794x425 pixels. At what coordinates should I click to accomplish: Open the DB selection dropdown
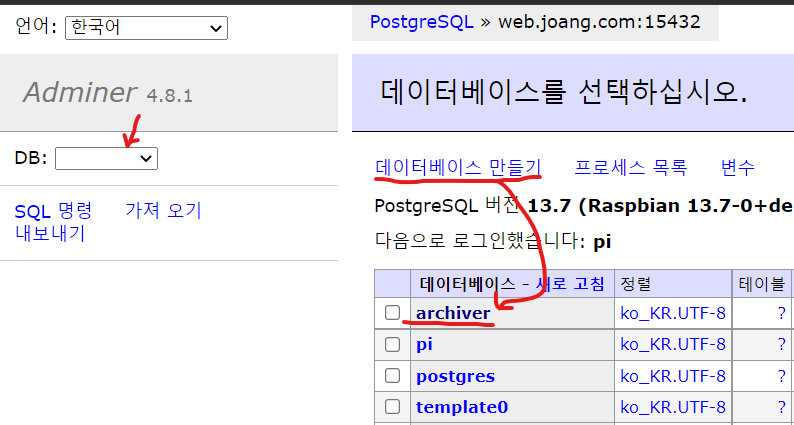click(106, 159)
